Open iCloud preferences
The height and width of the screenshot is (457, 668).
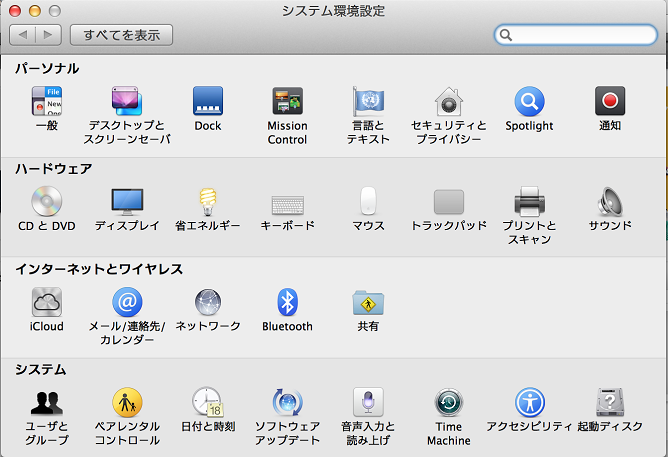pyautogui.click(x=47, y=302)
